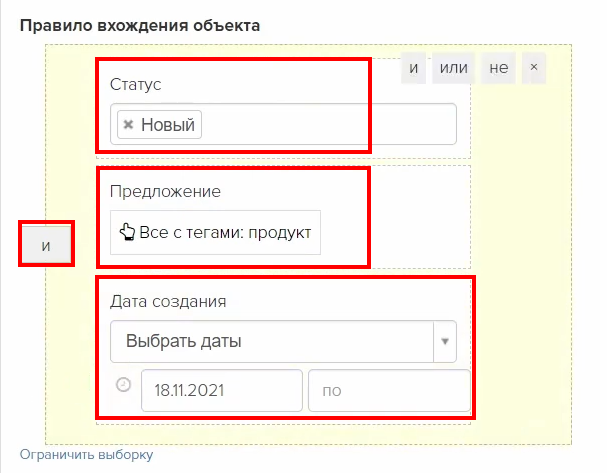Image resolution: width=607 pixels, height=473 pixels.
Task: Click the Правило вхождения объекта heading
Action: coord(139,25)
